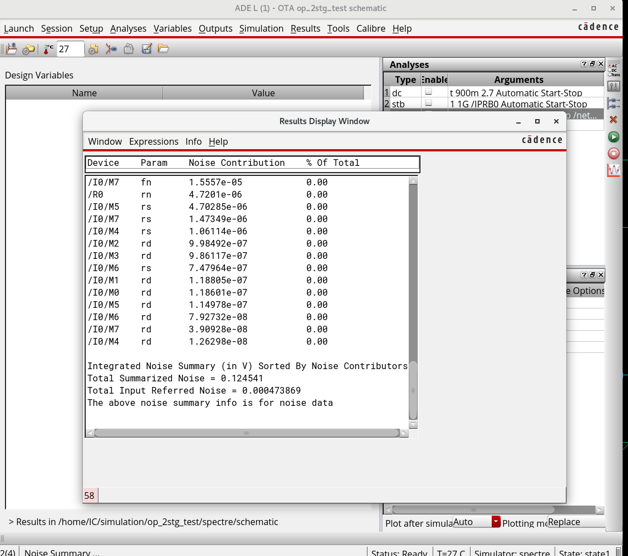
Task: Minimize the Results Display Window
Action: 518,121
